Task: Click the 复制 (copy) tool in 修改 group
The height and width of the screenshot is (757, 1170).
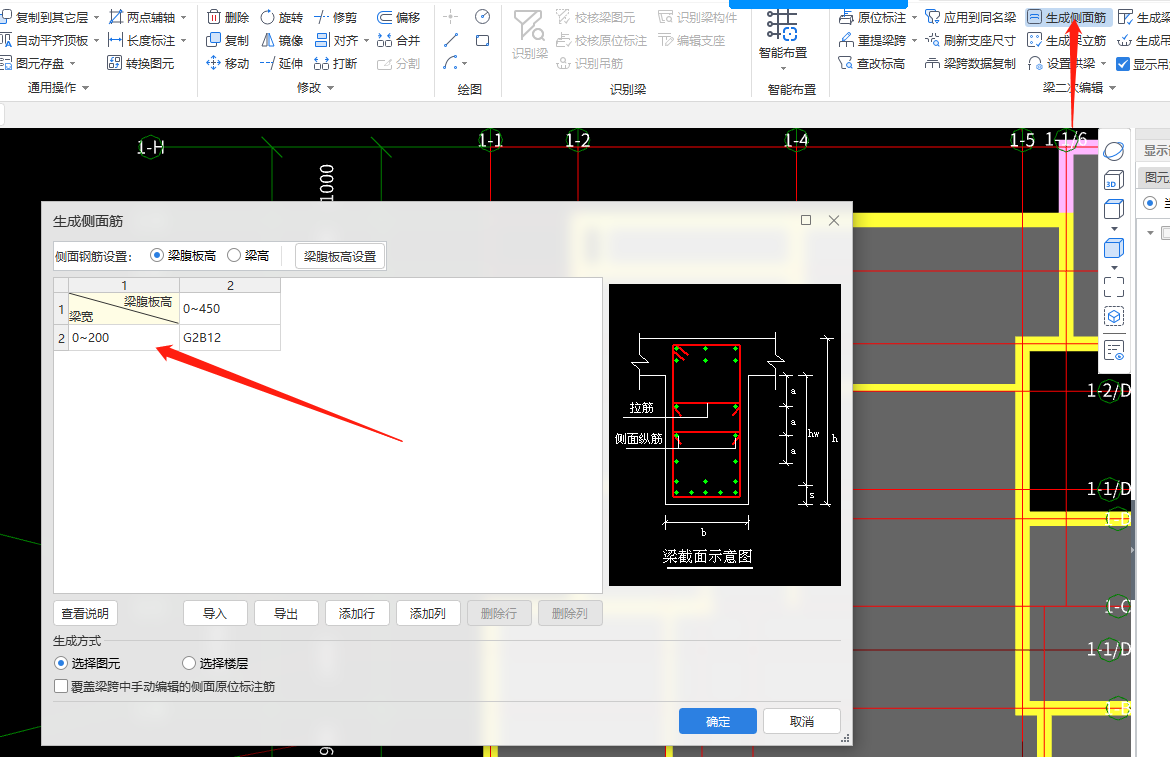Action: [227, 40]
